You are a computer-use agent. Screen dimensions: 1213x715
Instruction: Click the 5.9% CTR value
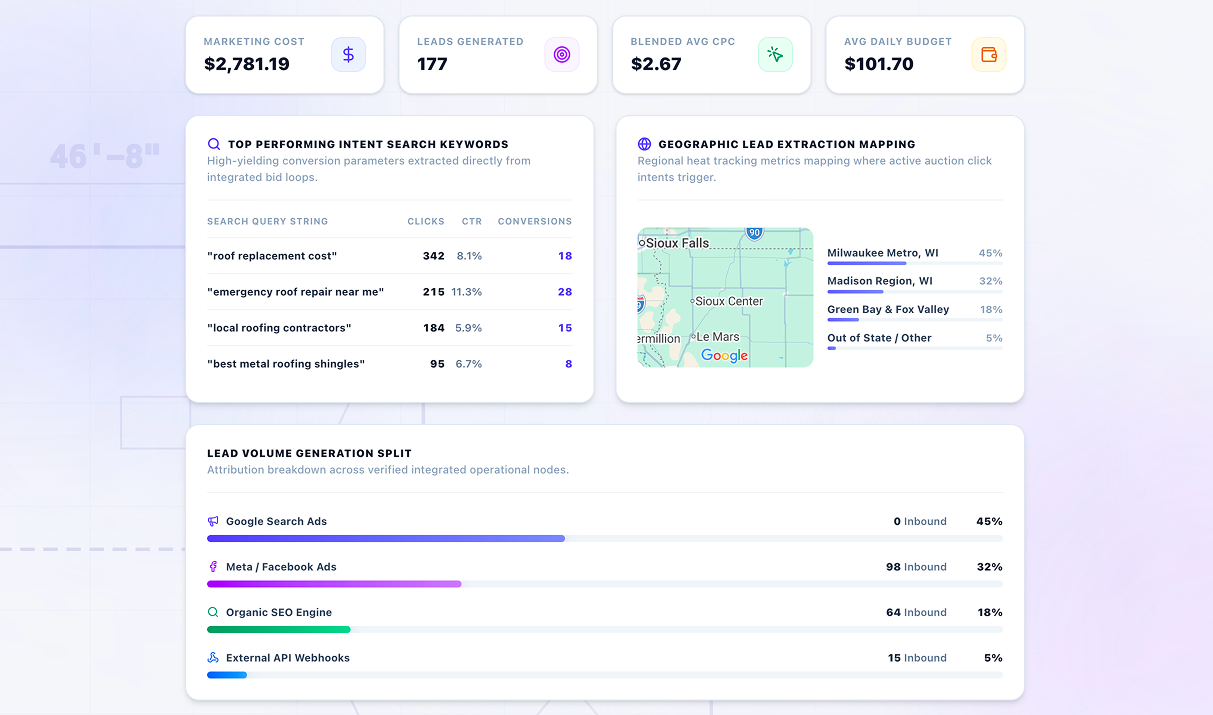click(x=469, y=328)
